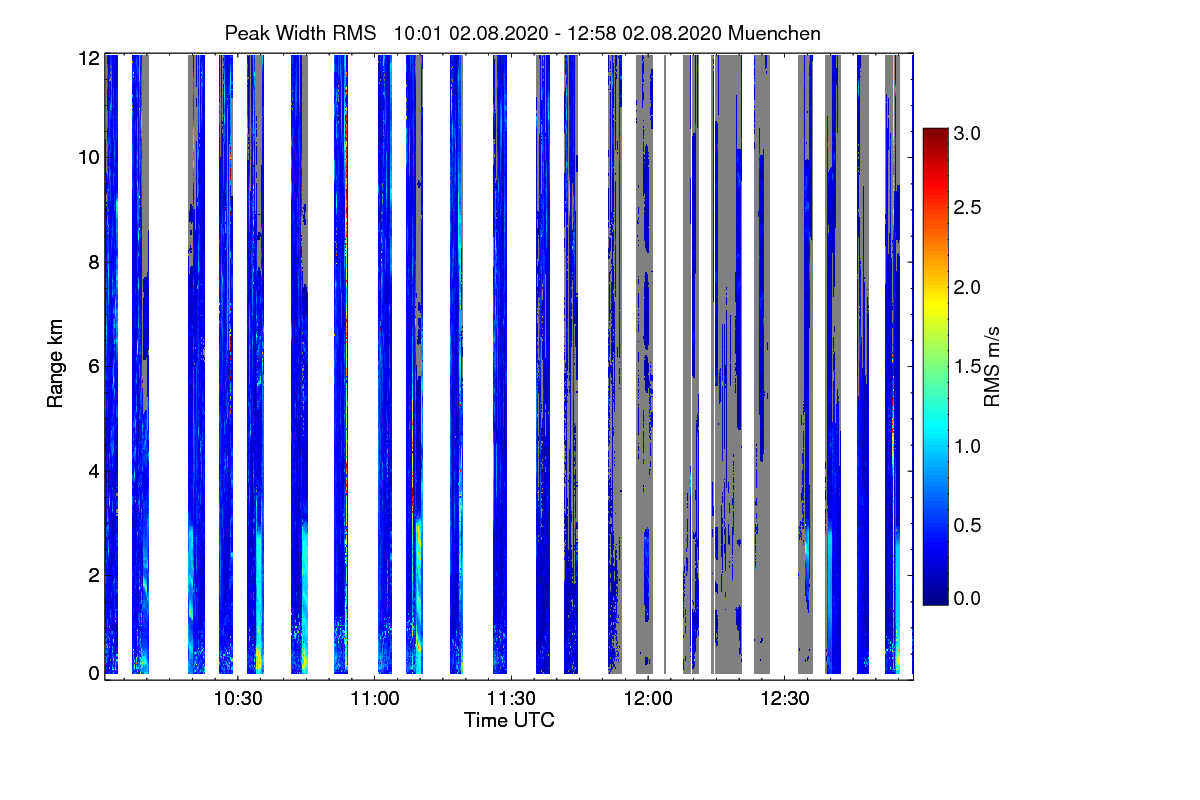Click the plot title 'Peak Width RMS'
1200x800 pixels.
[300, 33]
